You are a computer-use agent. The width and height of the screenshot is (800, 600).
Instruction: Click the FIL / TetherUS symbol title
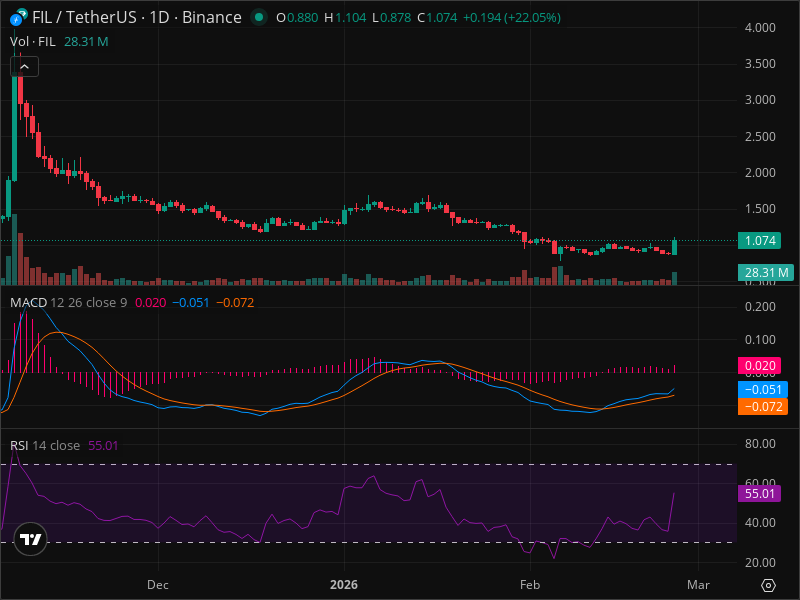(x=137, y=17)
